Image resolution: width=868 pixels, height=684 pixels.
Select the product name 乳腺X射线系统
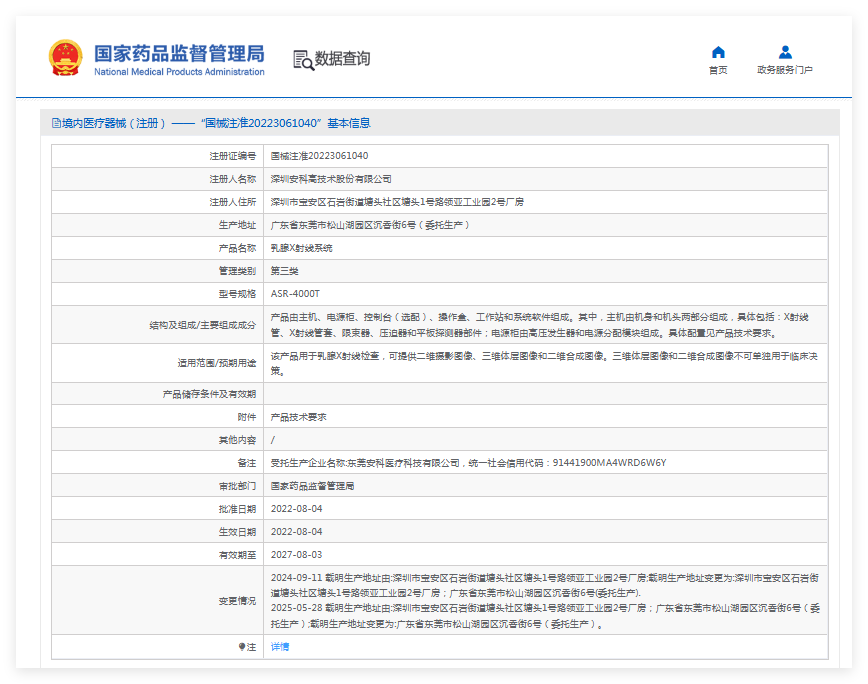tap(302, 248)
